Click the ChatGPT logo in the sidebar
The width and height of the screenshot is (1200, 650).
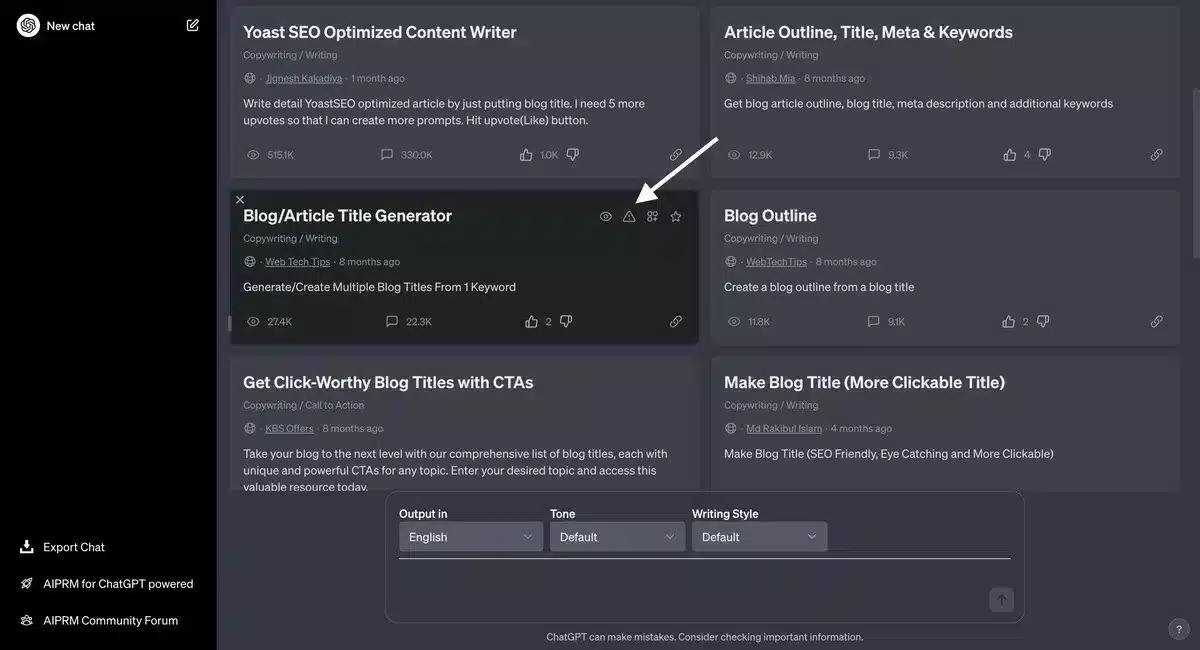(28, 25)
